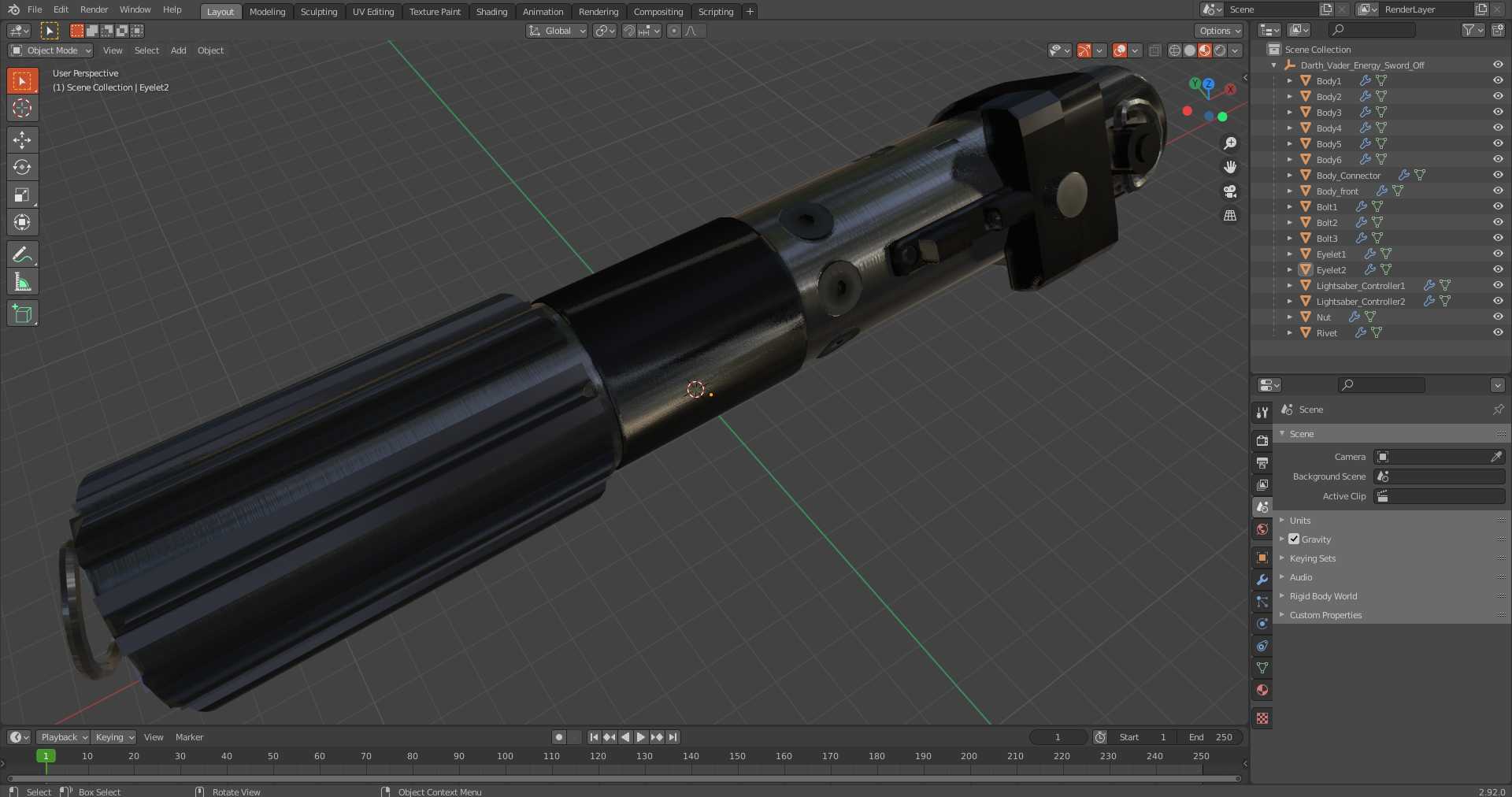The height and width of the screenshot is (797, 1512).
Task: Open the Render menu
Action: 94,9
